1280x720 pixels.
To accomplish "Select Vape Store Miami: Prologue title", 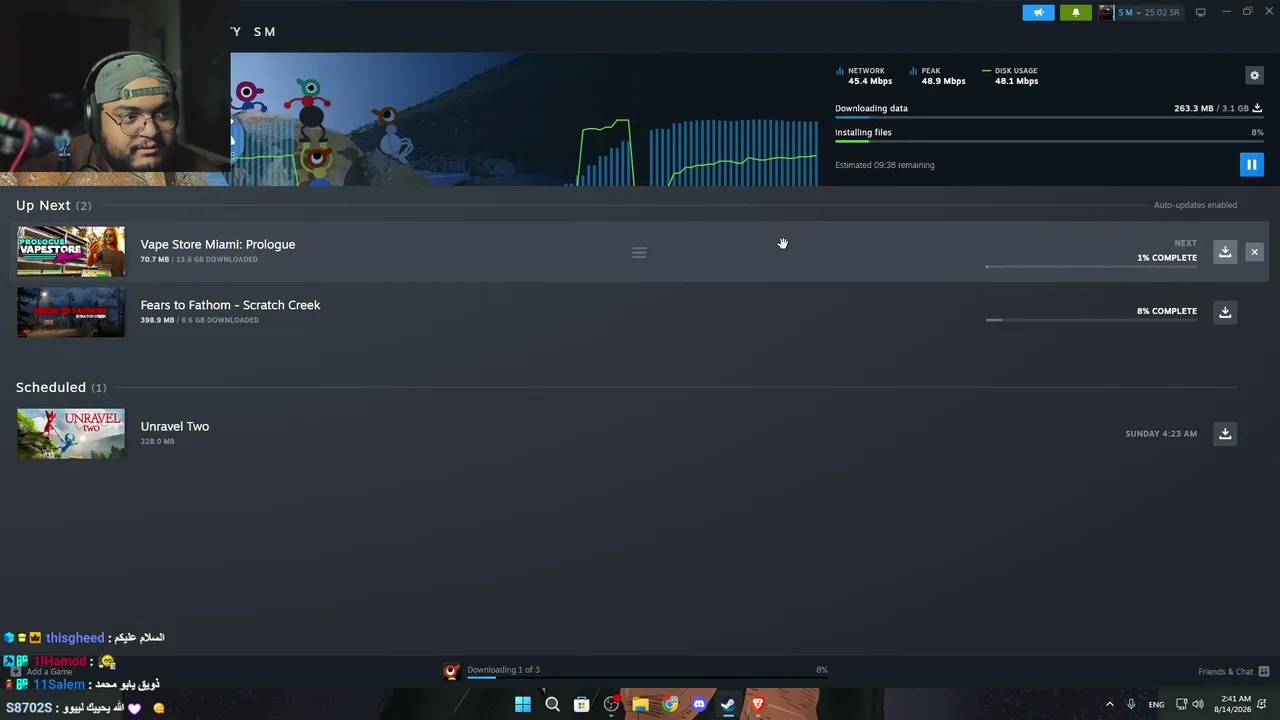I will 218,244.
